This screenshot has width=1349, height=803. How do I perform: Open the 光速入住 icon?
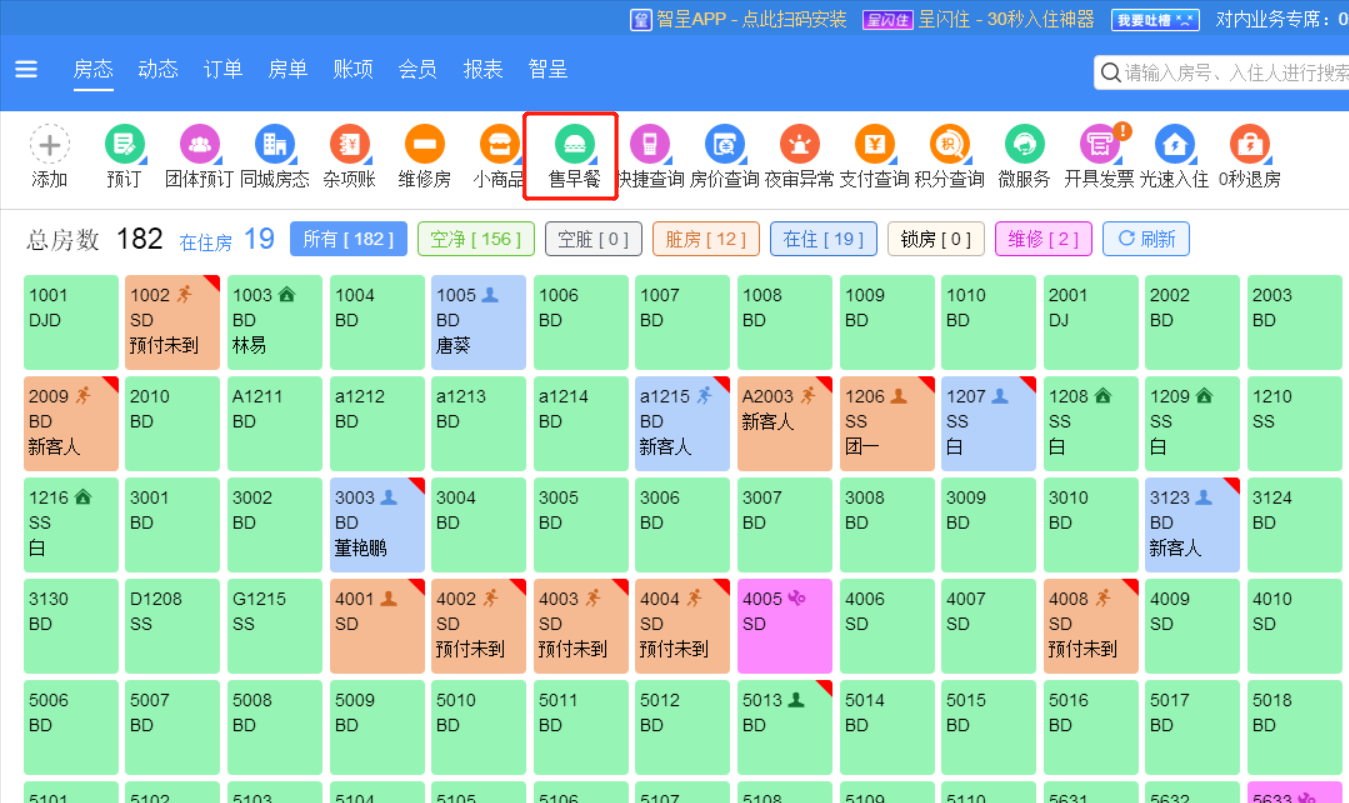[x=1174, y=145]
